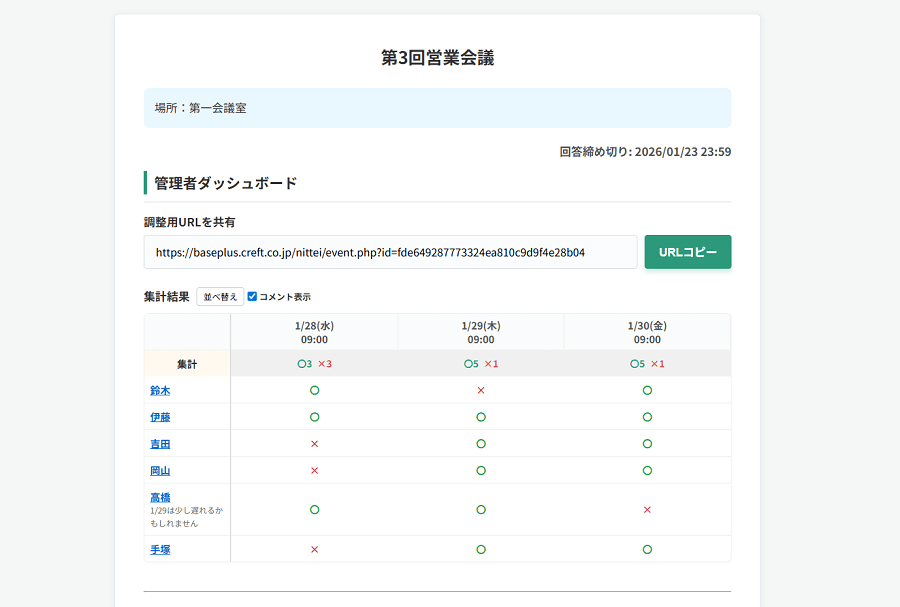Click 吉田's cross mark for 1/28
Viewport: 900px width, 607px height.
coord(314,444)
